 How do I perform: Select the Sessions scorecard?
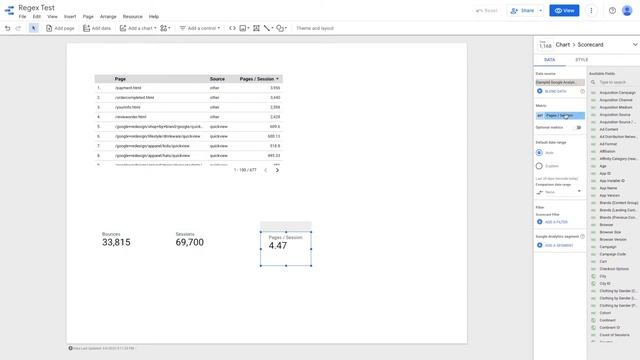point(190,240)
